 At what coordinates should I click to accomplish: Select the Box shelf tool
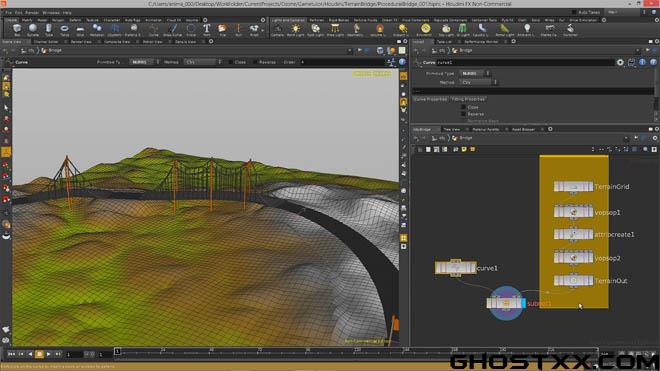pyautogui.click(x=17, y=29)
